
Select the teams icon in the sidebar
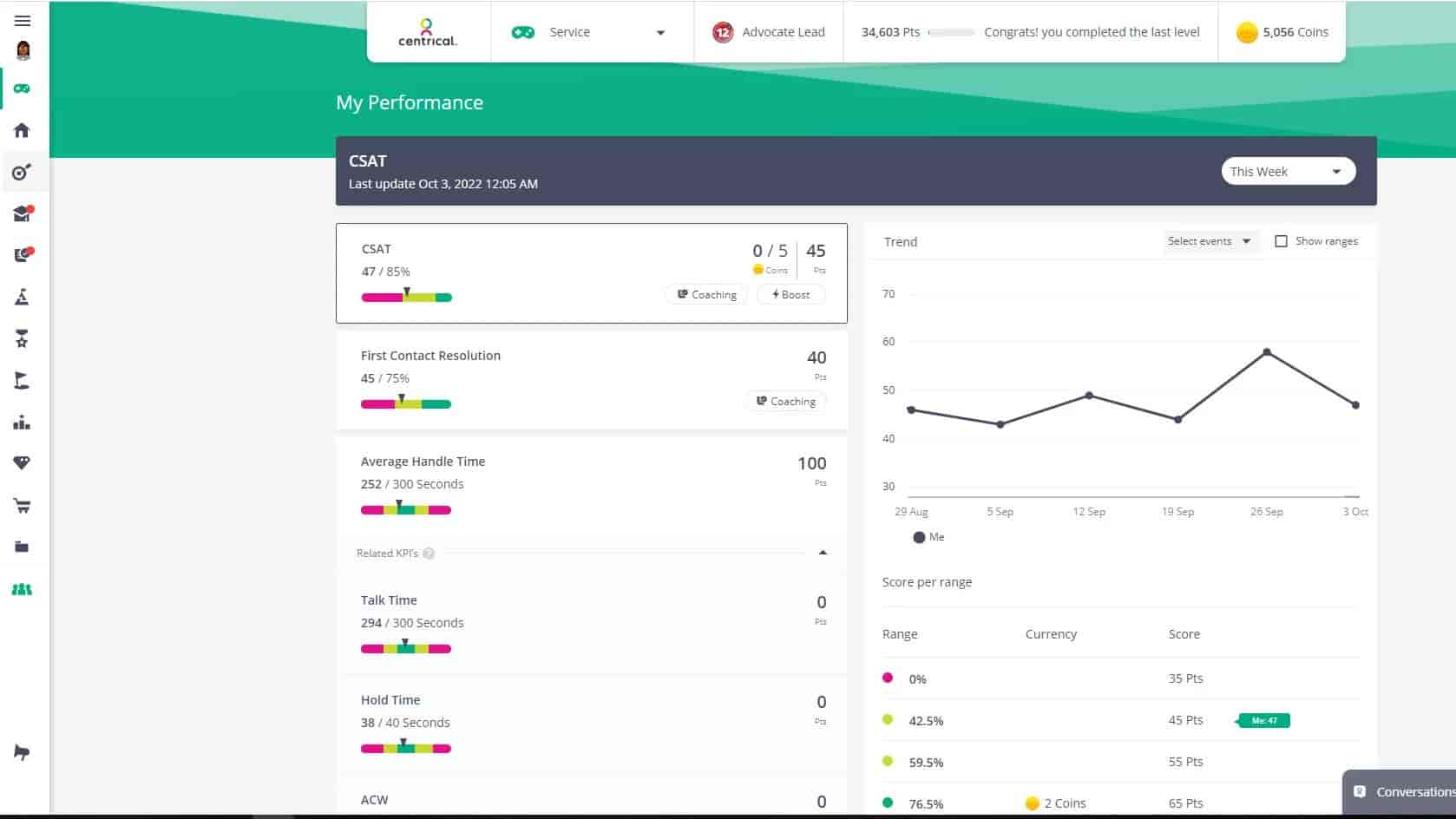coord(23,589)
